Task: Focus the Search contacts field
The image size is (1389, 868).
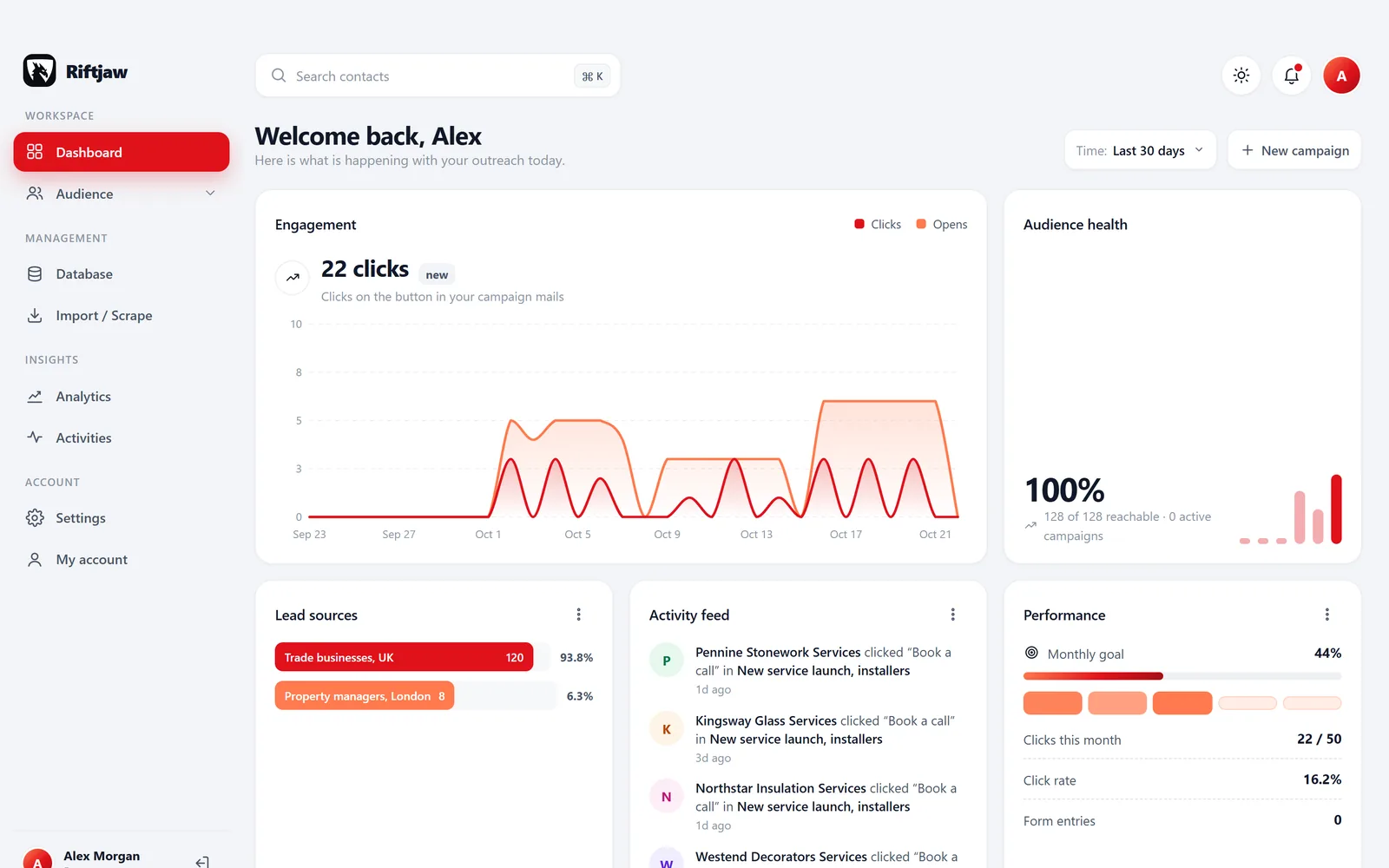Action: [x=438, y=76]
